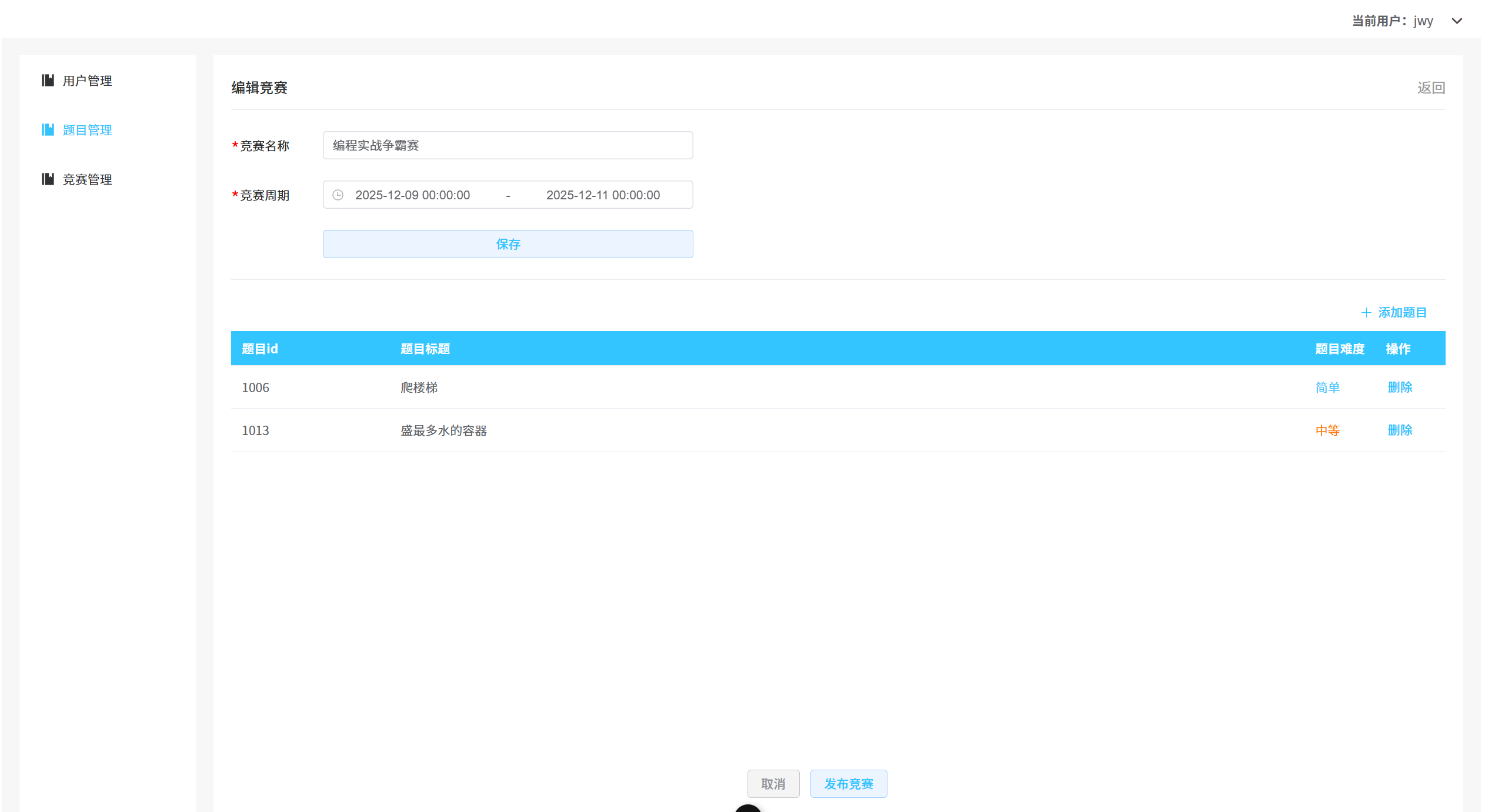
Task: Click the 保存 button
Action: tap(508, 243)
